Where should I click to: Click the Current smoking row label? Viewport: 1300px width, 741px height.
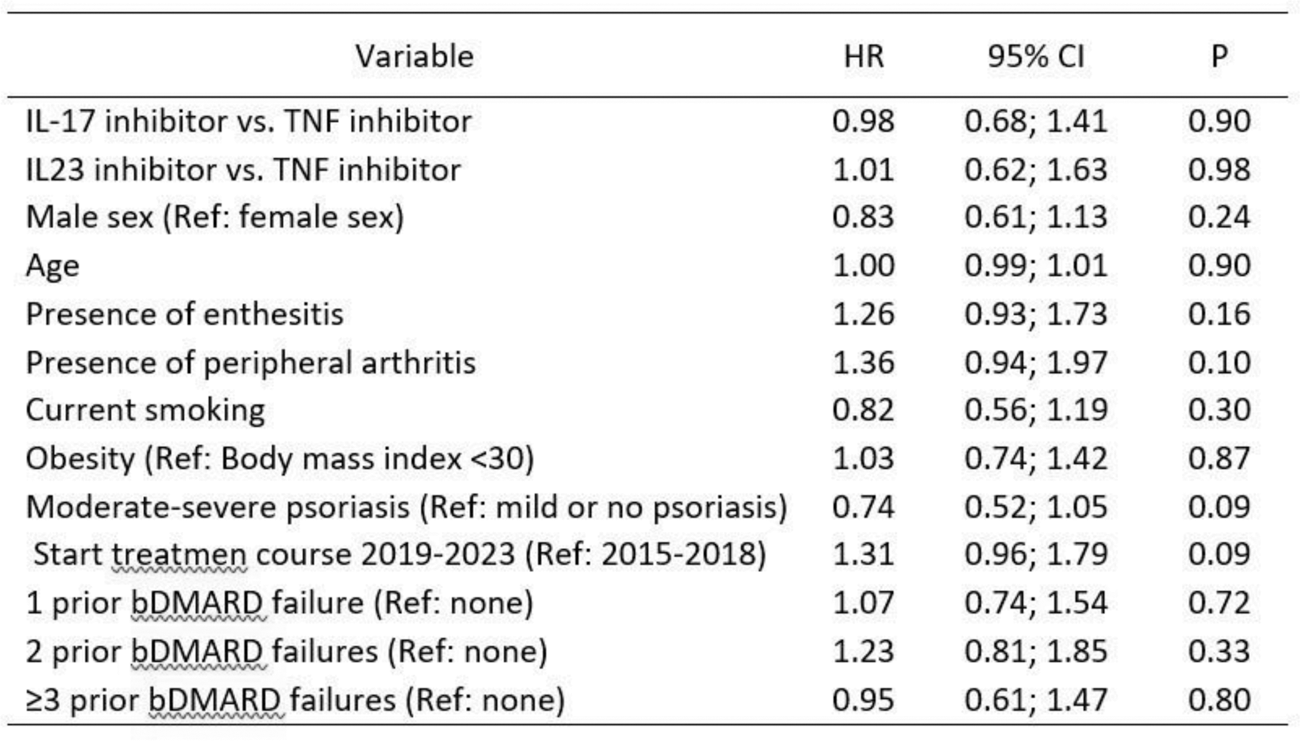tap(145, 410)
